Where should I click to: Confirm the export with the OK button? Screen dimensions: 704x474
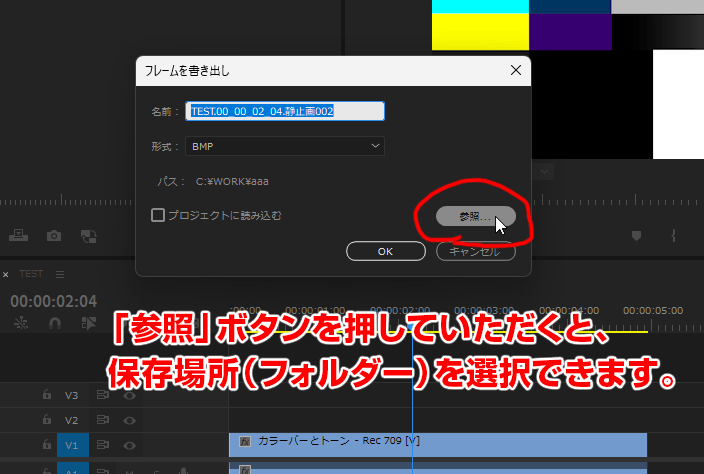(x=386, y=251)
